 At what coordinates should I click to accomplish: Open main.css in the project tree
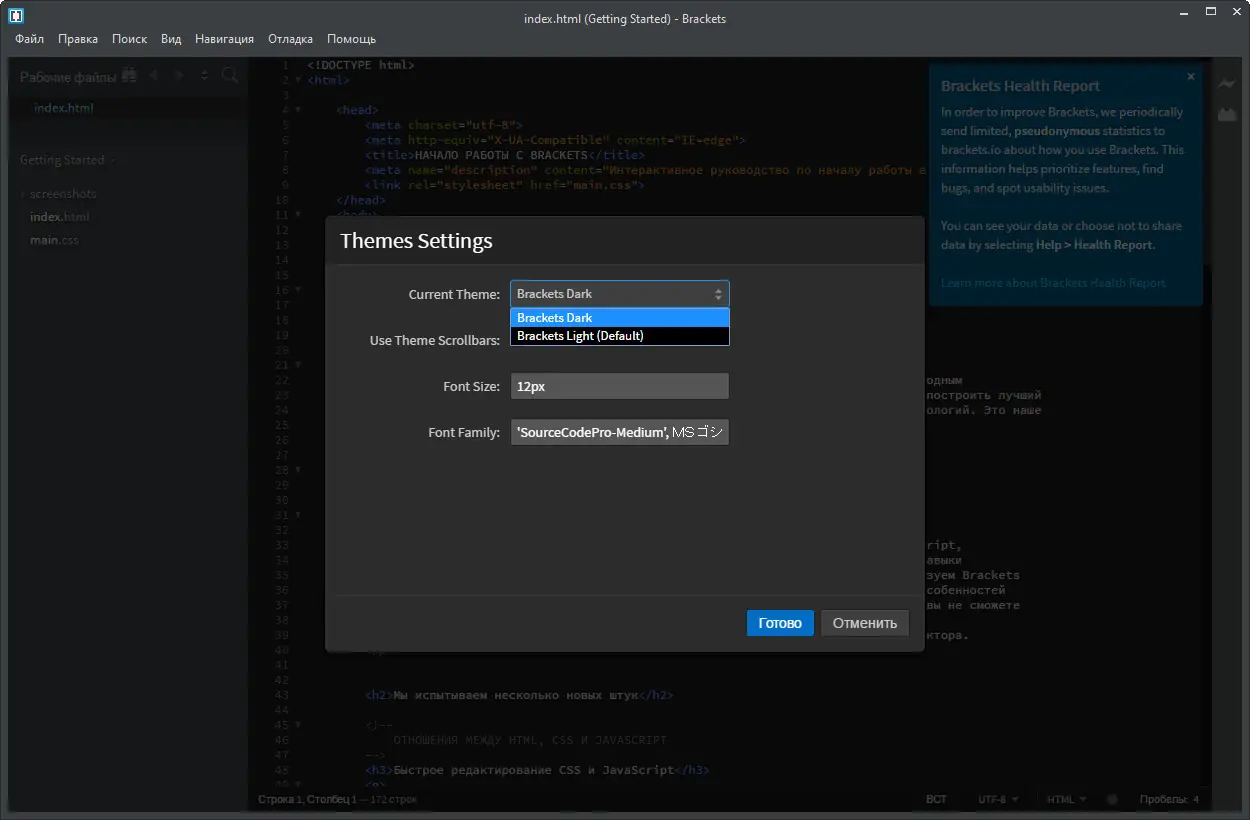(54, 240)
